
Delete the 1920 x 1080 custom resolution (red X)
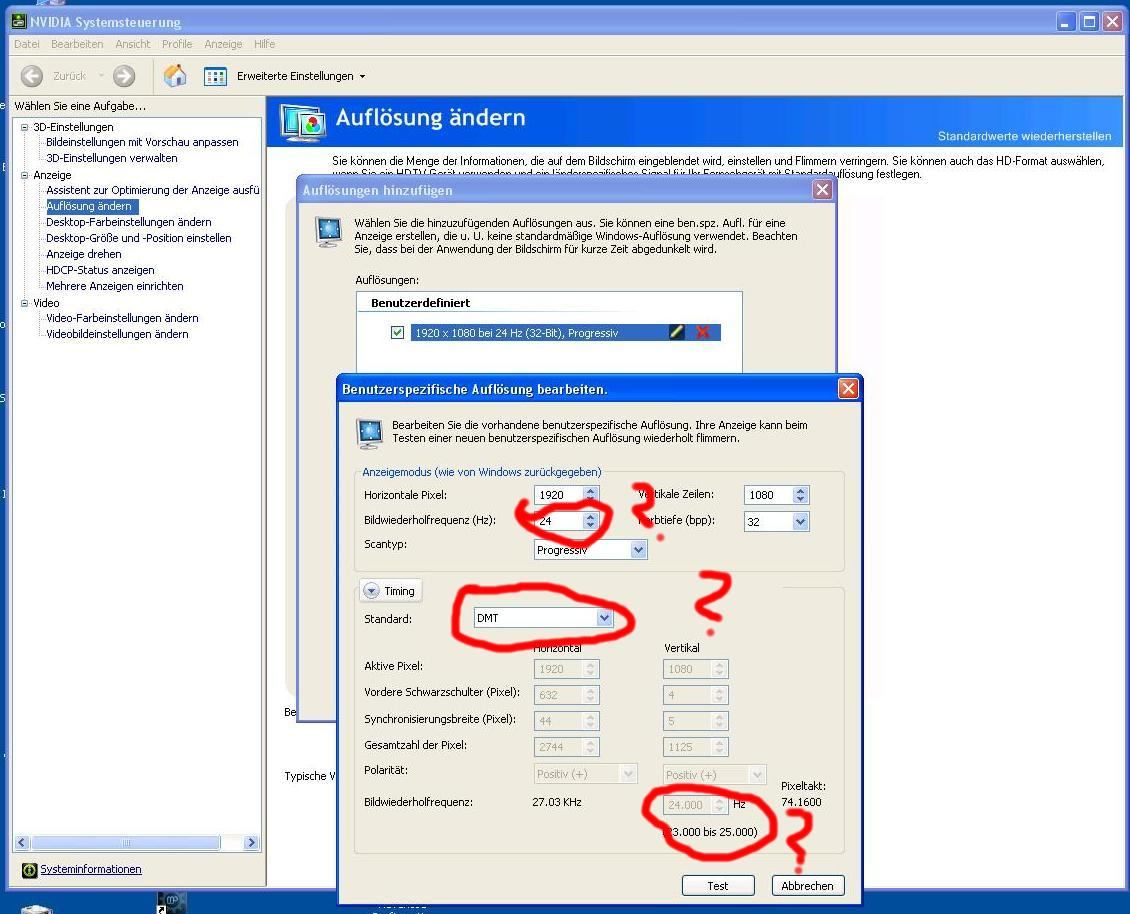703,332
